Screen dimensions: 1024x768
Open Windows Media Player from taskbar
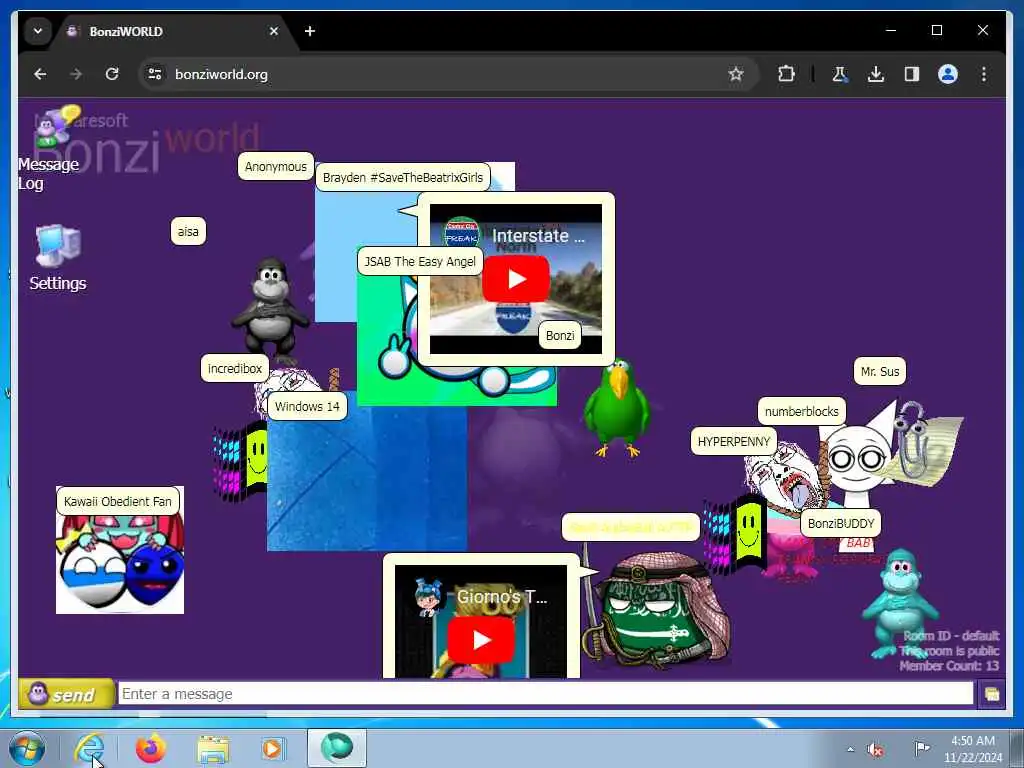(x=272, y=748)
